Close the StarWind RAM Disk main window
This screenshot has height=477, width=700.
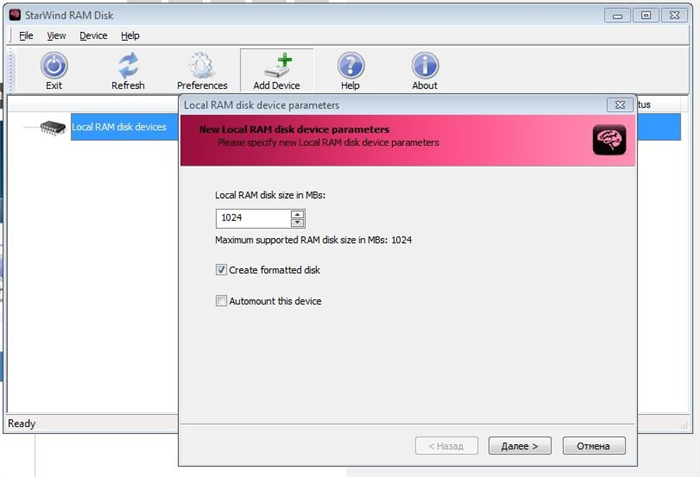pyautogui.click(x=675, y=16)
